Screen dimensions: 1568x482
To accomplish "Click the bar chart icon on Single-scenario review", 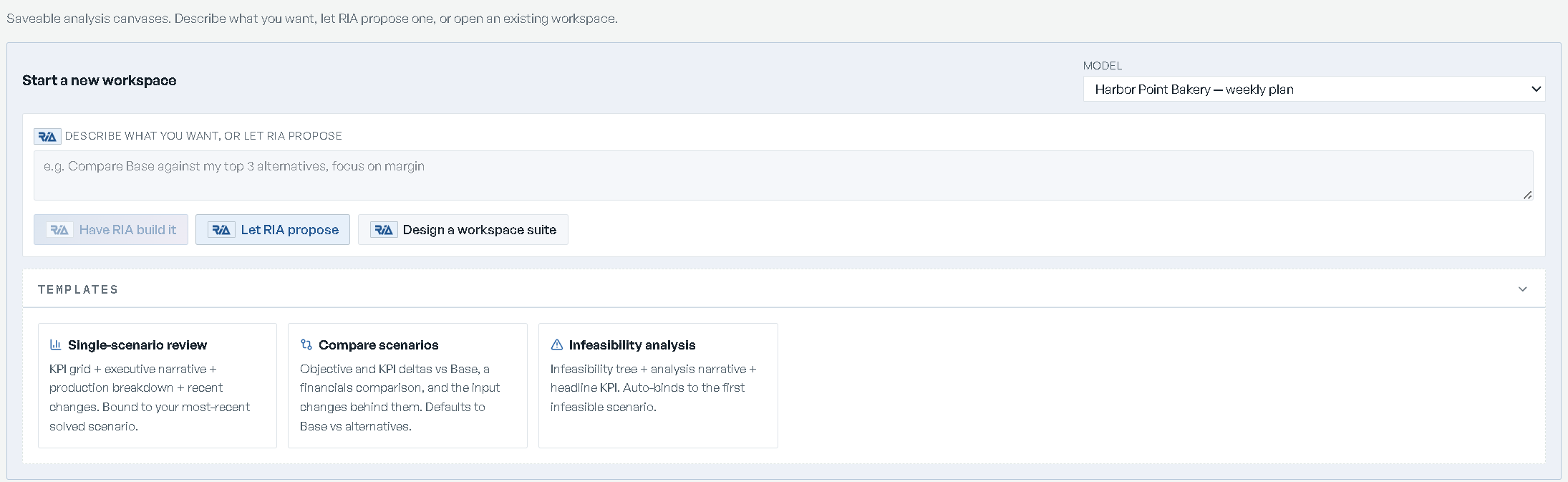I will point(55,344).
